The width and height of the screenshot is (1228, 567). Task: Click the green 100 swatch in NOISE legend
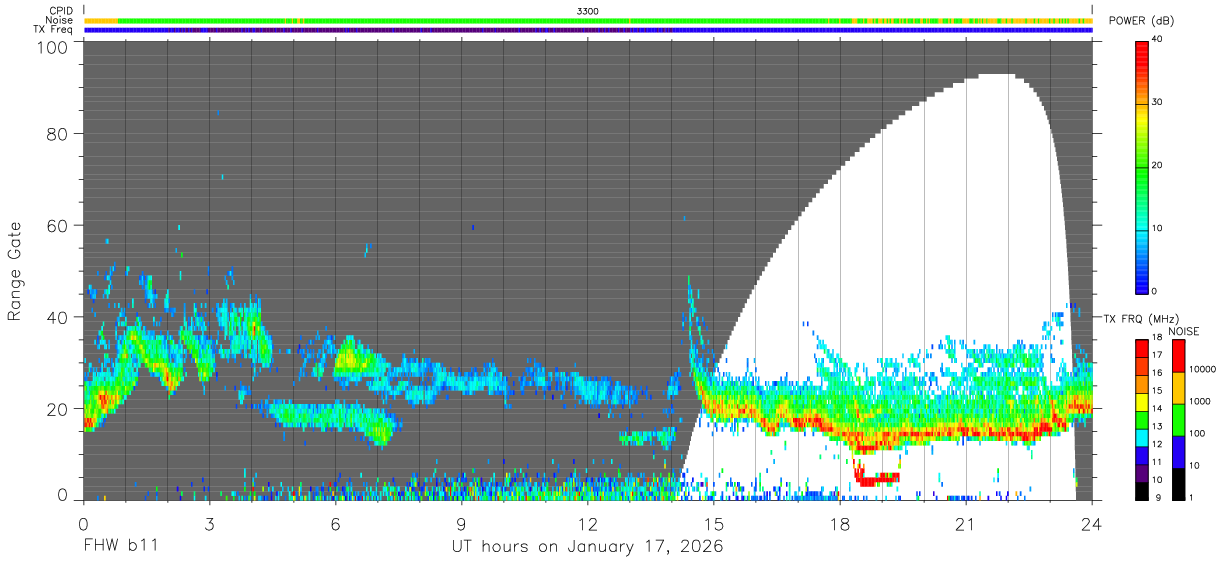coord(1177,420)
